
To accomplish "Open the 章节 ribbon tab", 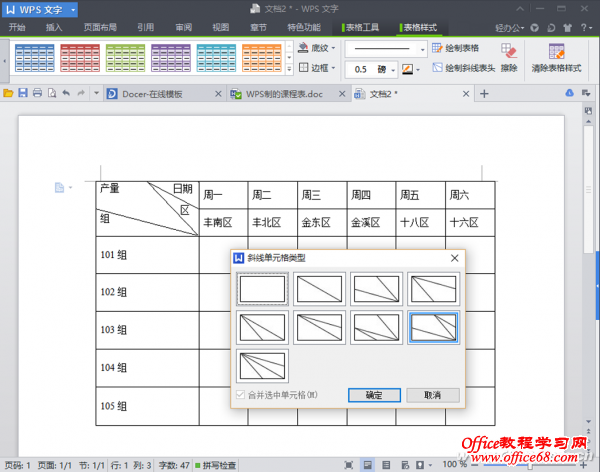I will point(258,28).
